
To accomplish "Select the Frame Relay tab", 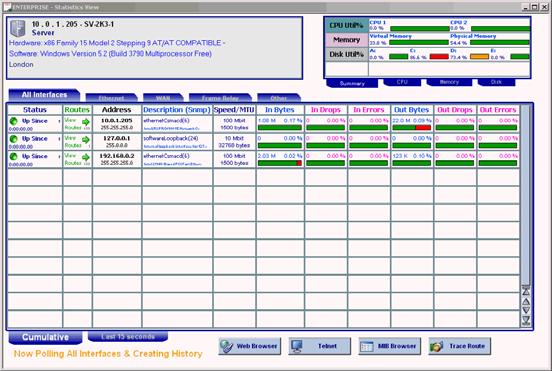I will (x=220, y=98).
